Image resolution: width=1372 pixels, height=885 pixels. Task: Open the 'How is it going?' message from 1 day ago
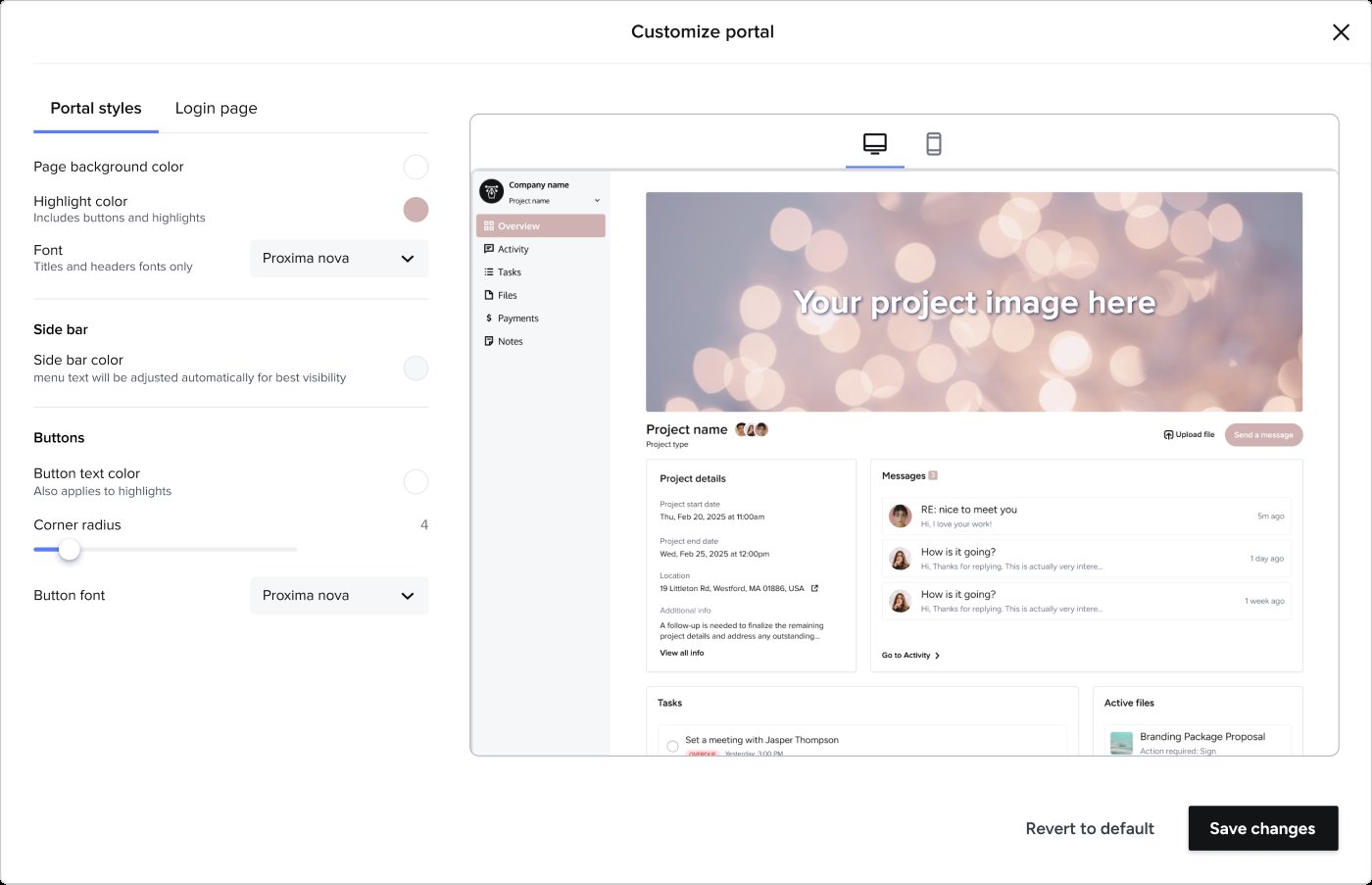(x=1087, y=559)
